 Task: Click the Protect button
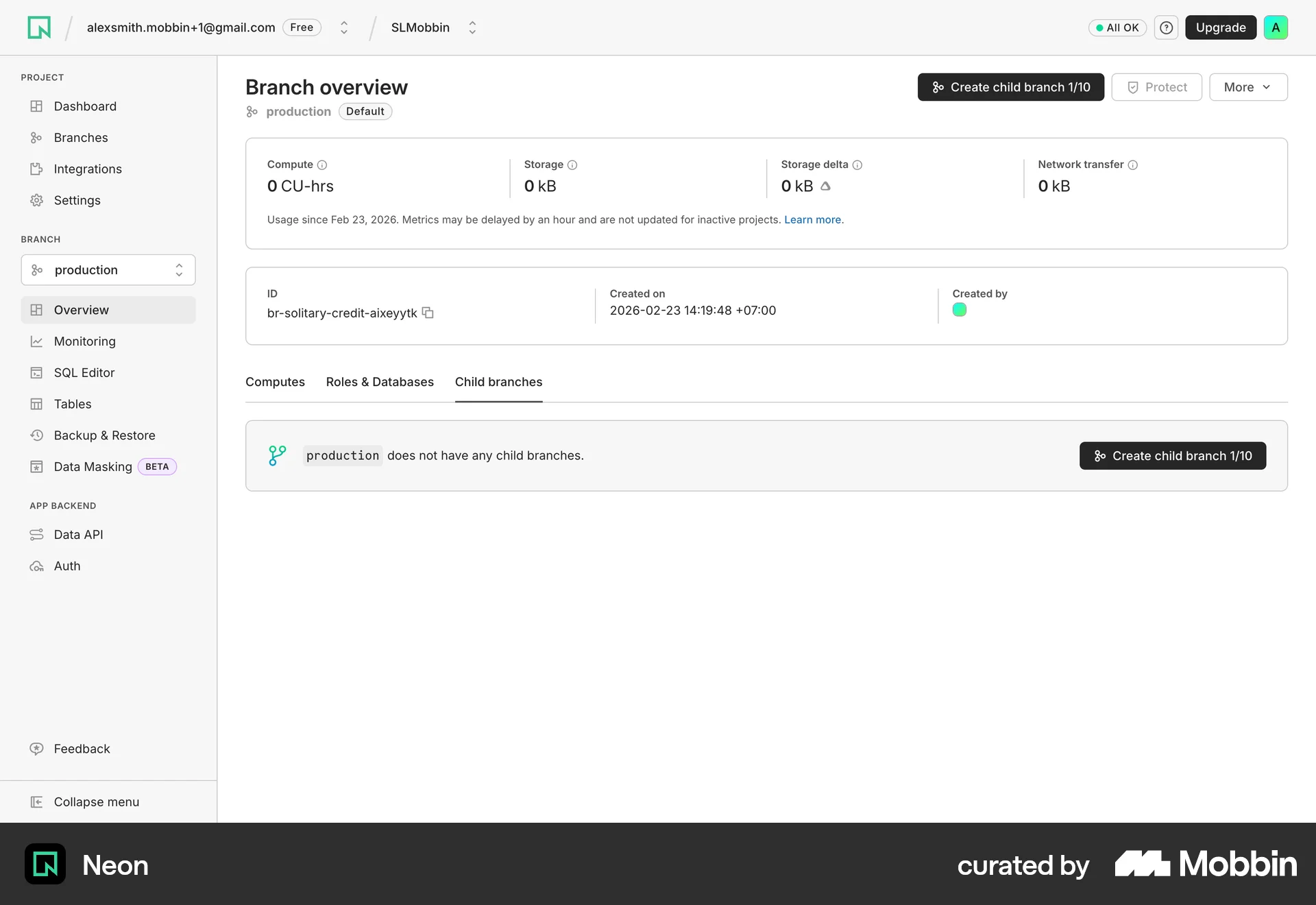tap(1156, 87)
